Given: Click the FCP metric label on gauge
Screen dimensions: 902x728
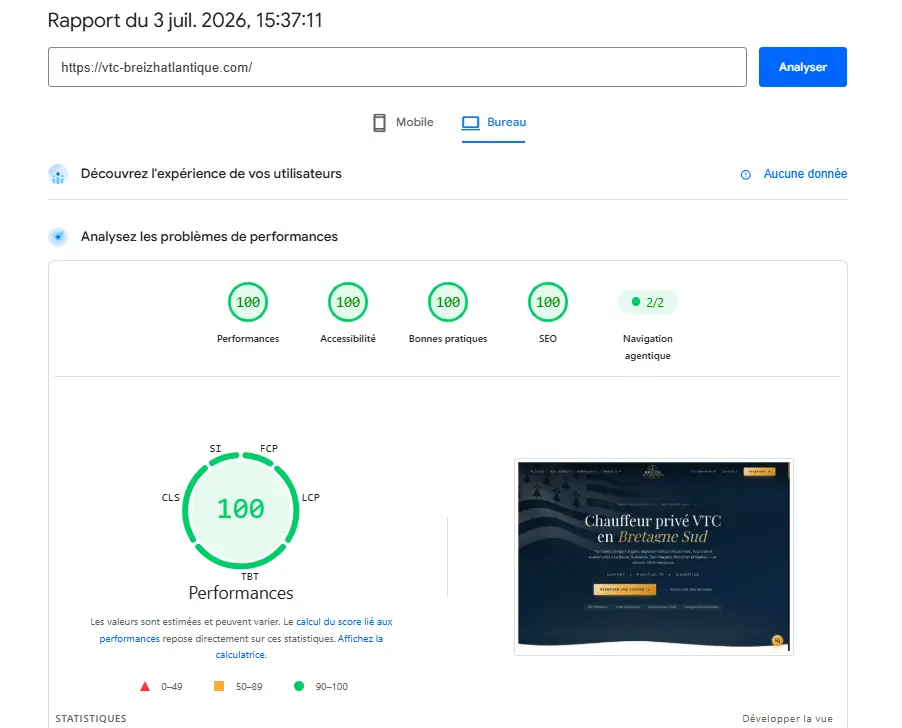Looking at the screenshot, I should [269, 448].
